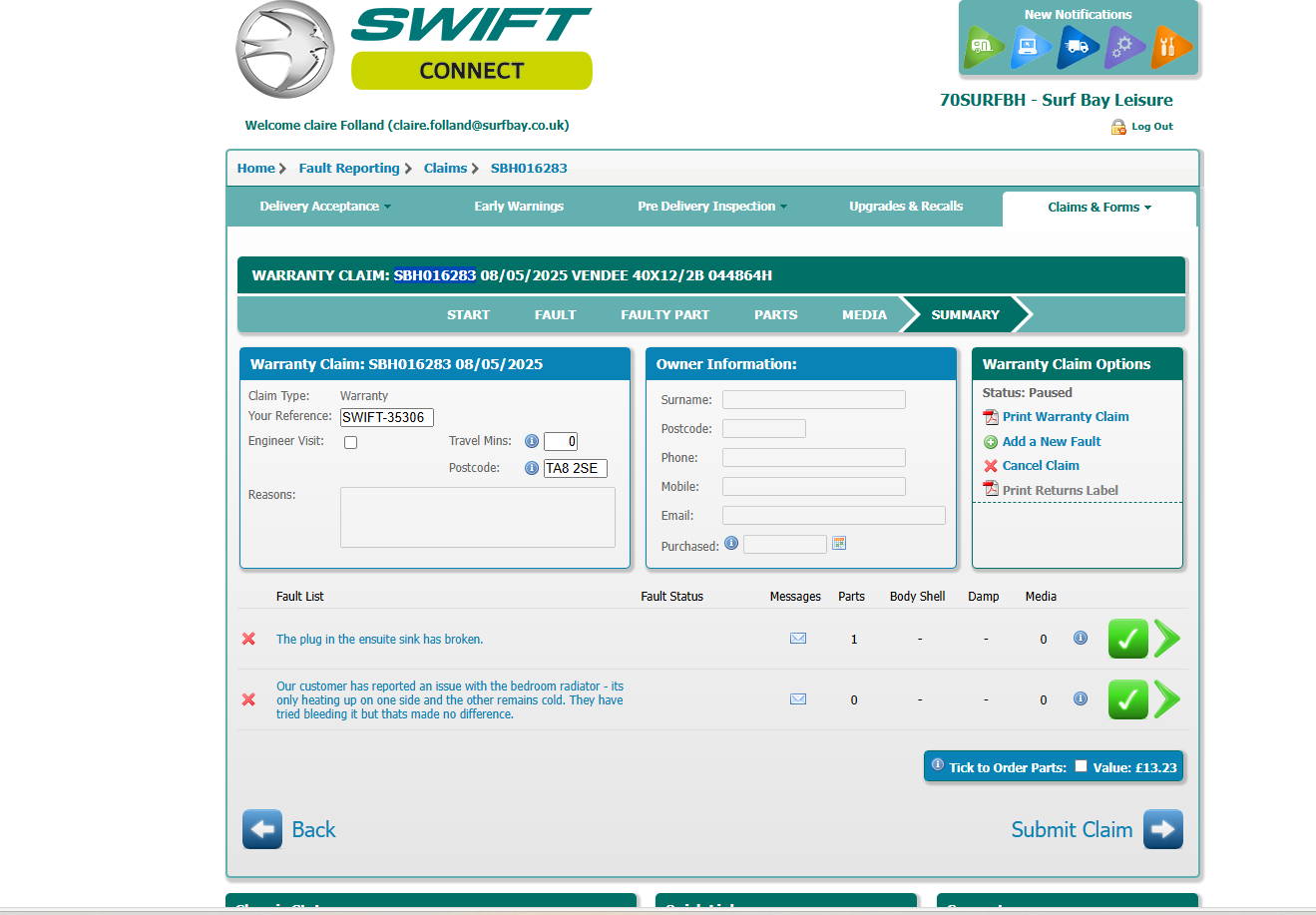Go to the FAULTY PART step
This screenshot has height=915, width=1316.
tap(664, 314)
